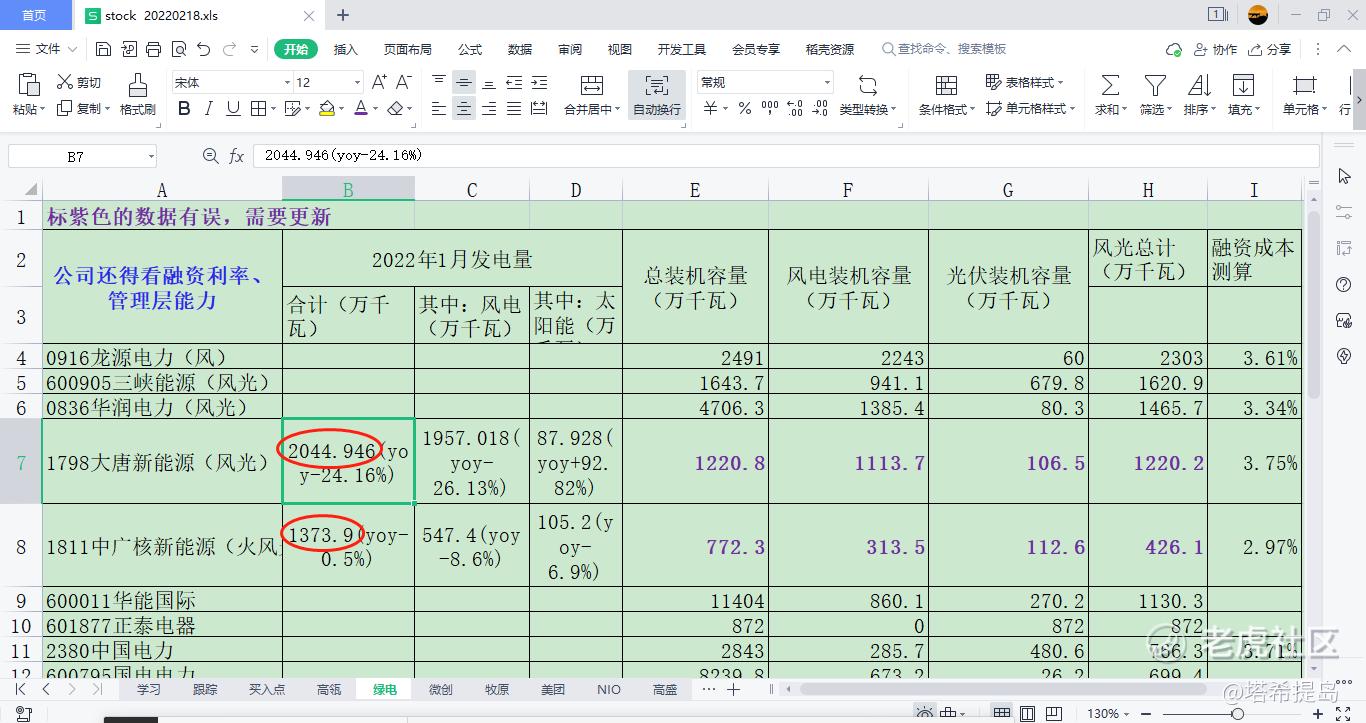This screenshot has width=1366, height=723.
Task: Click the 分享 (Share) button
Action: (1270, 49)
